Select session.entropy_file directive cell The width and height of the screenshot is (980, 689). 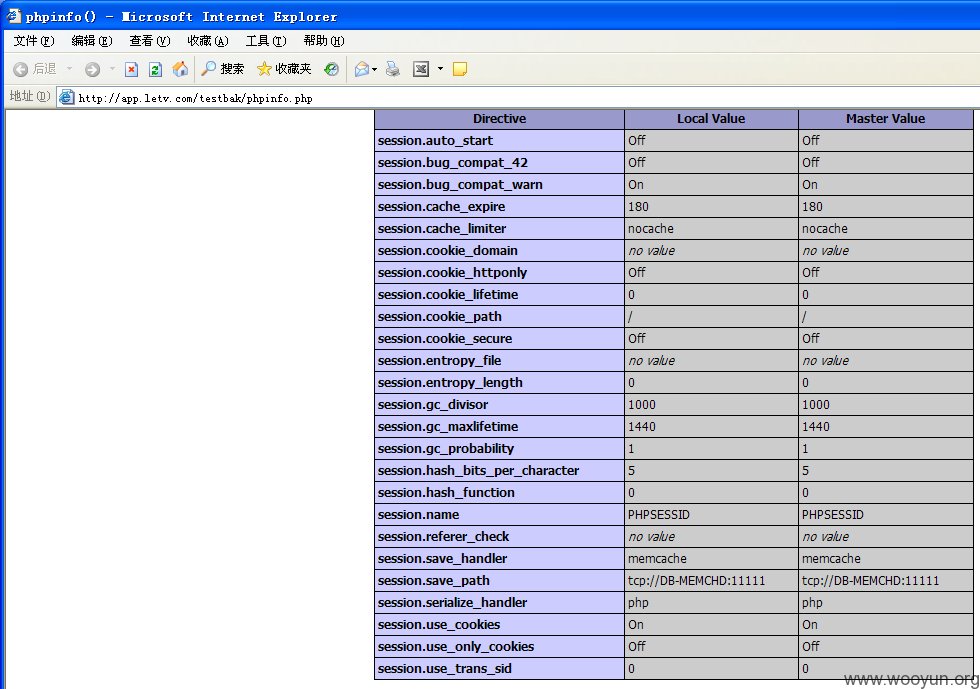(499, 361)
